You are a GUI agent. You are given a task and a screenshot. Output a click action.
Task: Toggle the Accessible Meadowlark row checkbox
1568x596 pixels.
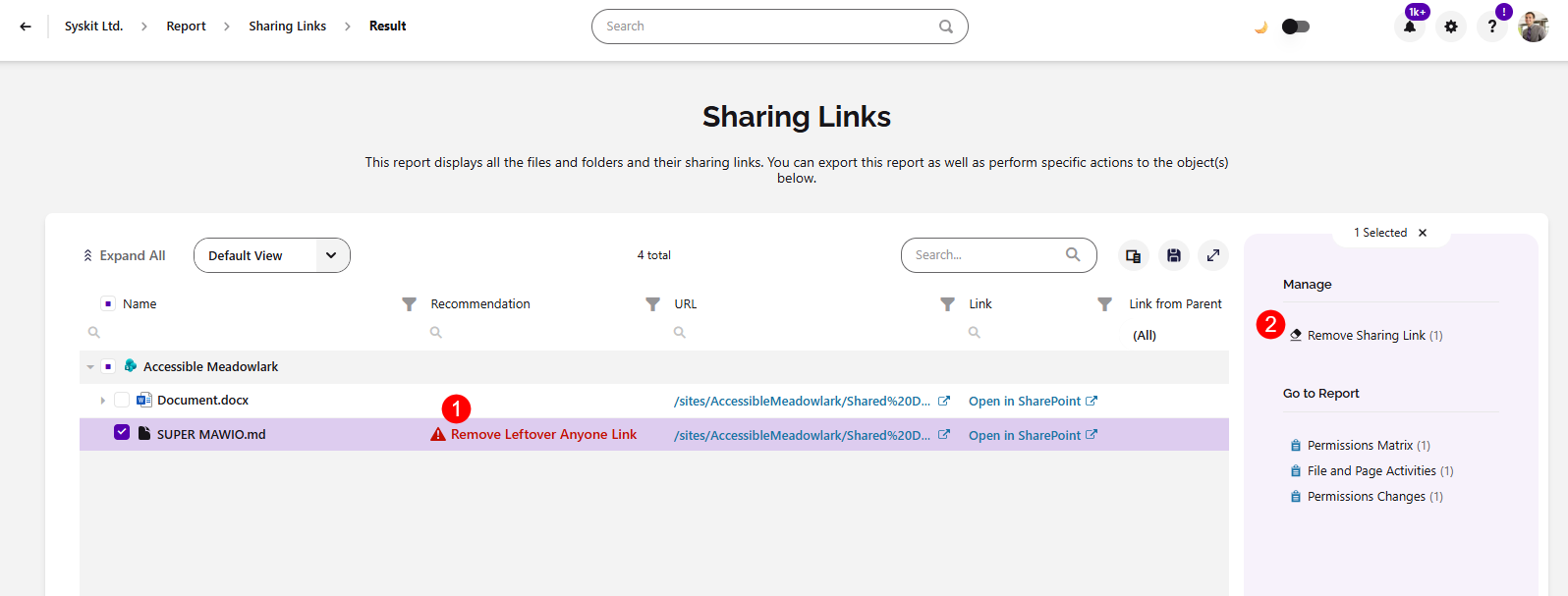(108, 366)
